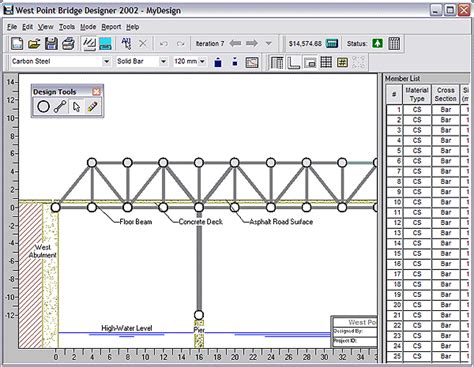474x367 pixels.
Task: Open the Help menu
Action: [133, 27]
